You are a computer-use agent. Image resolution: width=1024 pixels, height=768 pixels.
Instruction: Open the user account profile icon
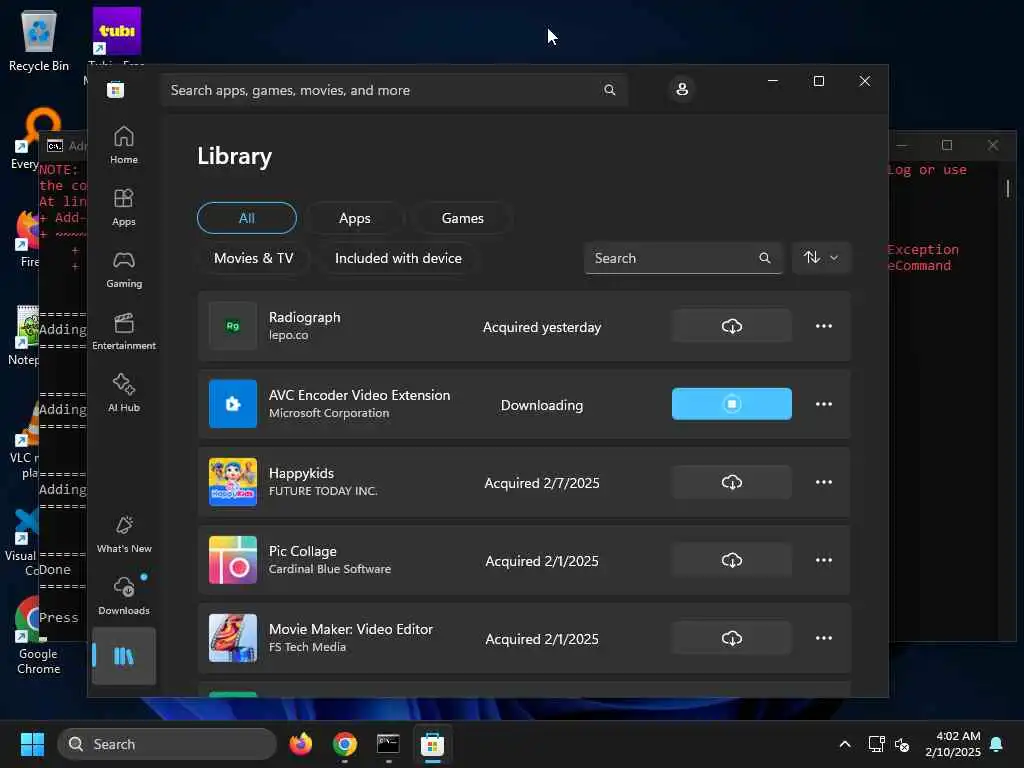(x=682, y=89)
